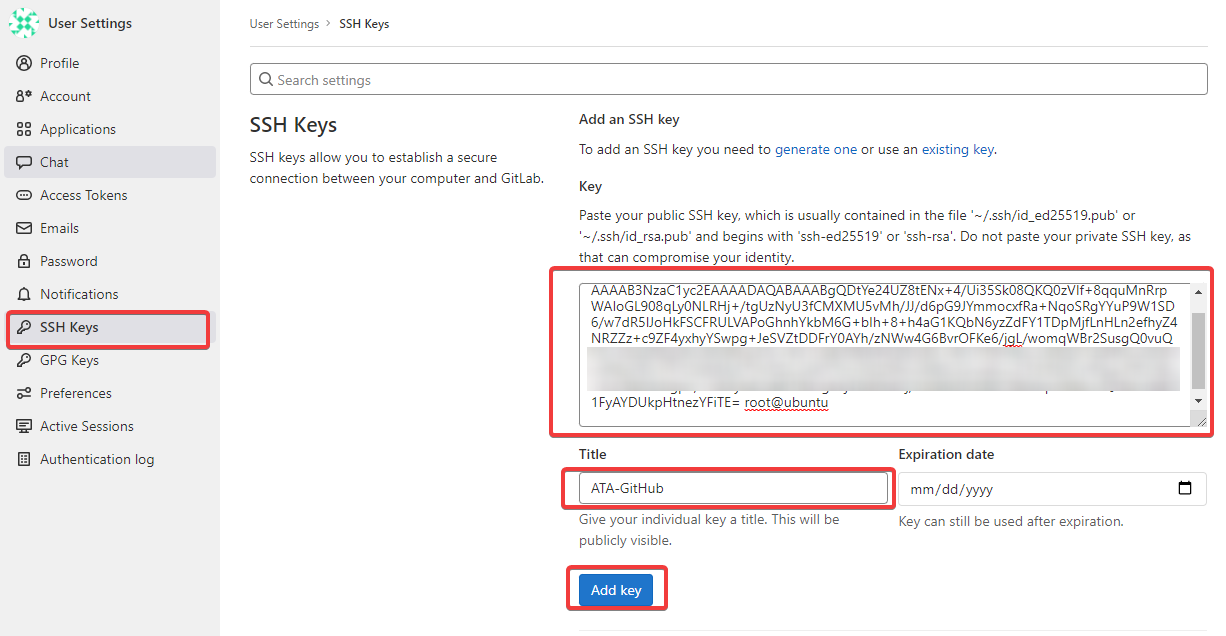Open GPG Keys page
Image resolution: width=1226 pixels, height=636 pixels.
point(110,360)
